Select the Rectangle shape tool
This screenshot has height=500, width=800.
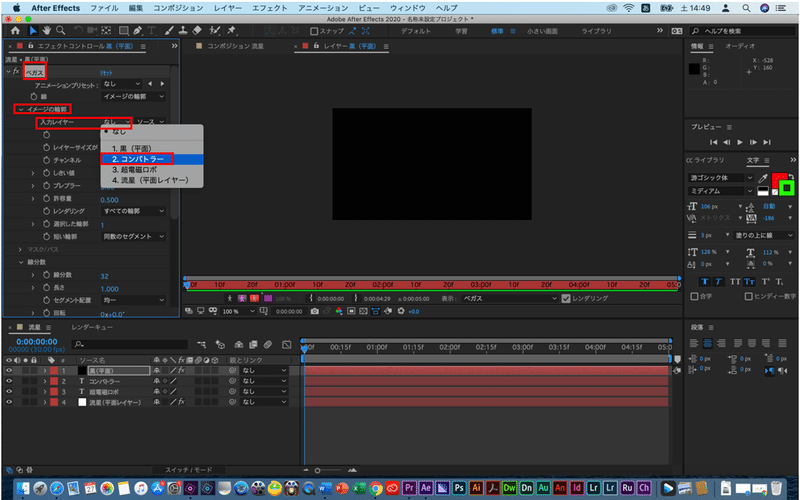(123, 31)
